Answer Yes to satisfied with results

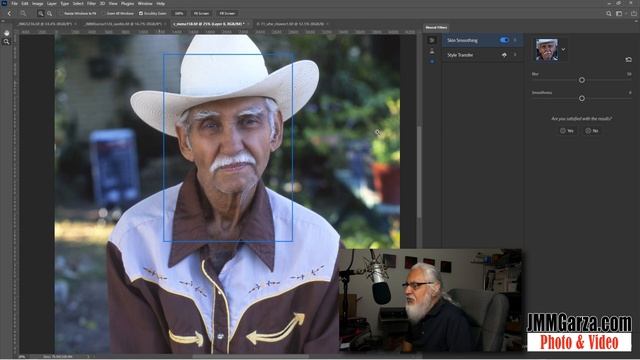point(567,131)
